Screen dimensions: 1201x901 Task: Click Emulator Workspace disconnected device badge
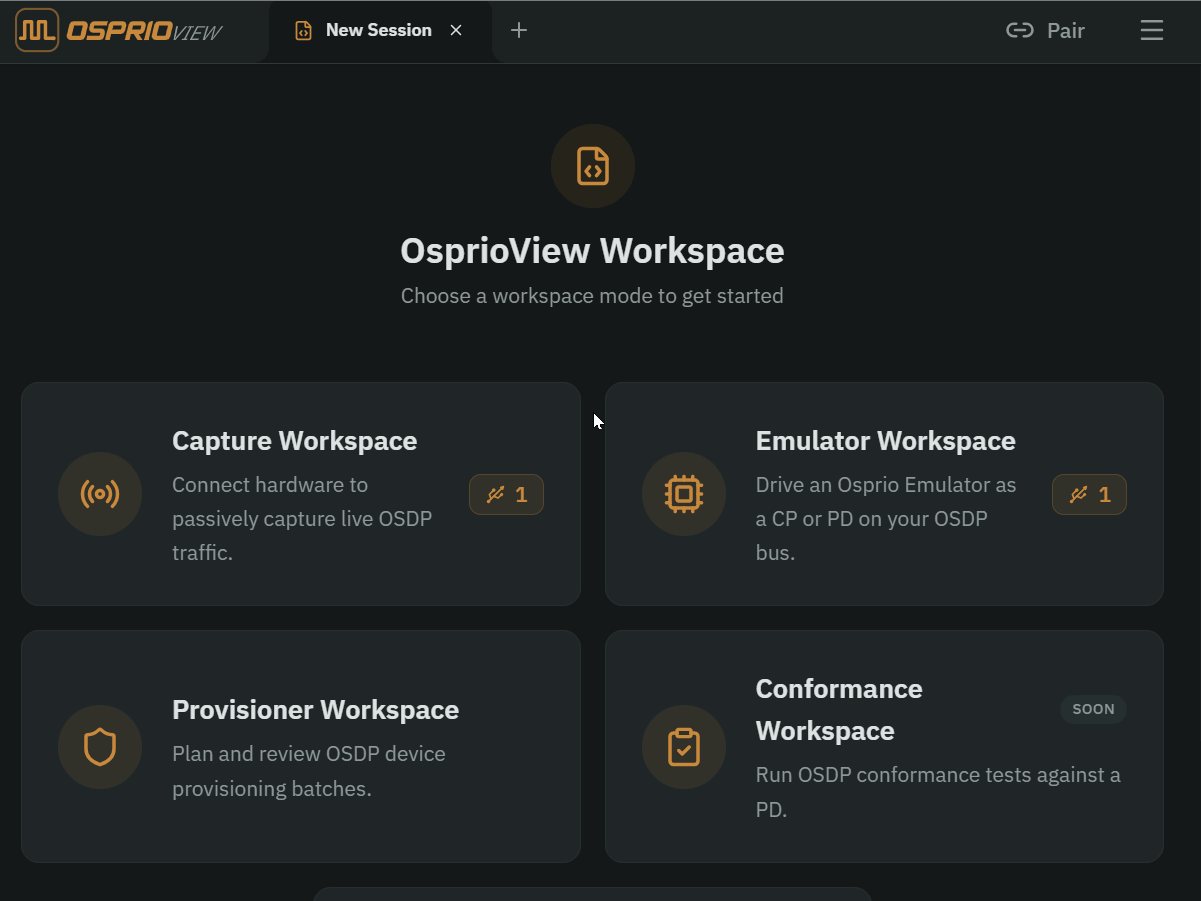pos(1089,494)
